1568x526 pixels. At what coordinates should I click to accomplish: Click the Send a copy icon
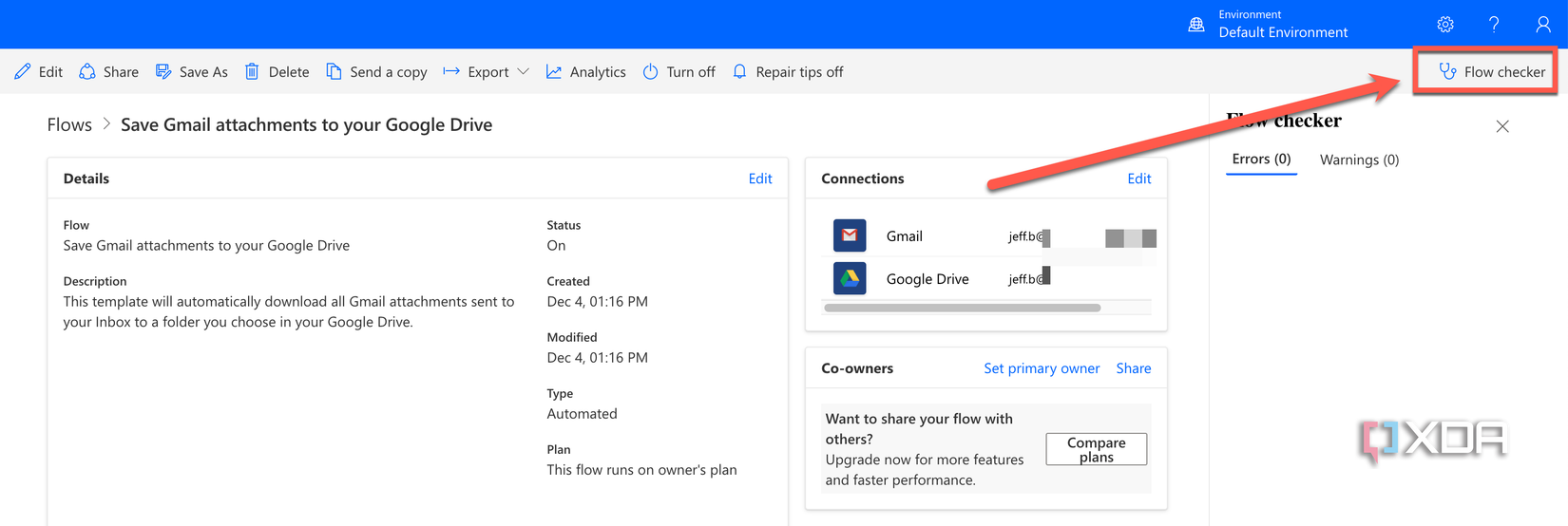point(334,71)
